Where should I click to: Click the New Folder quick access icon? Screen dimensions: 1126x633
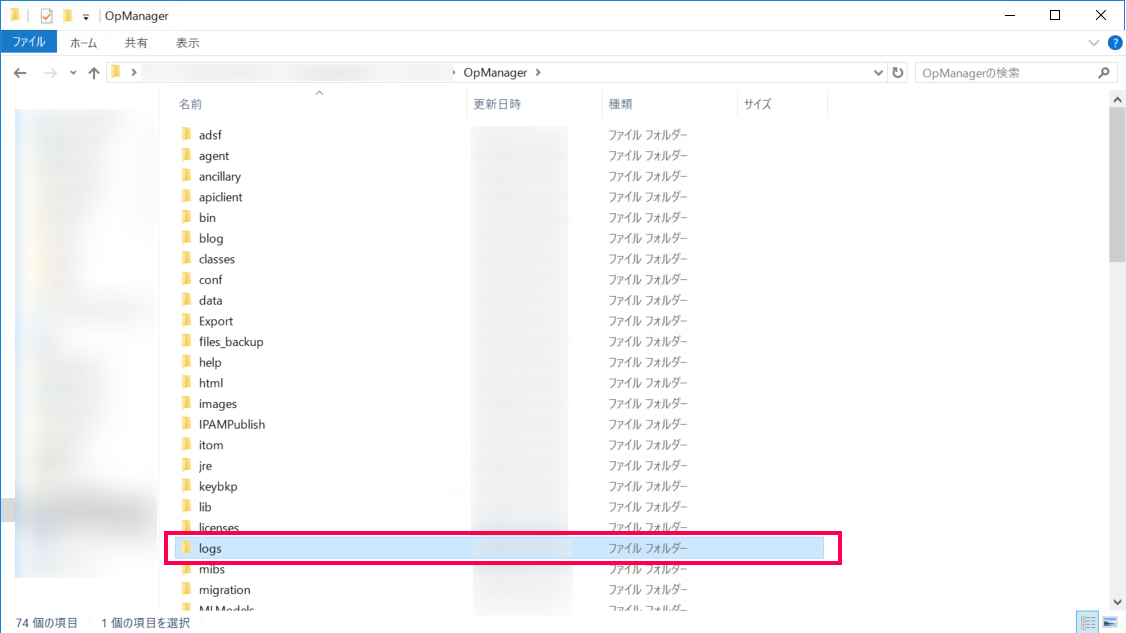point(66,15)
